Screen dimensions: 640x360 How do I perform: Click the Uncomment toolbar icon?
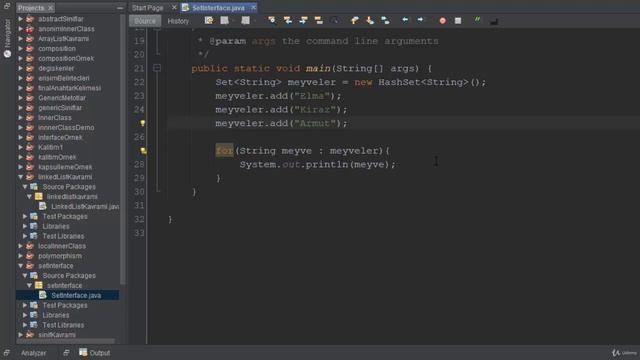[x=494, y=21]
